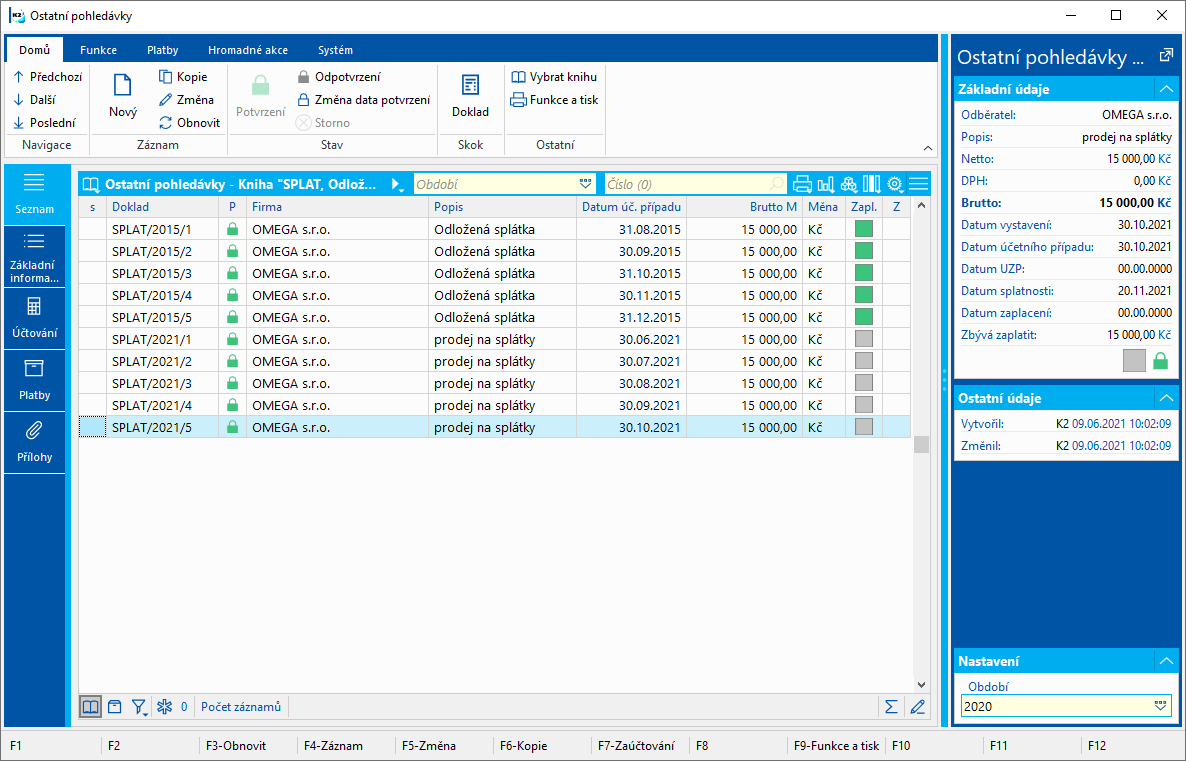Image resolution: width=1186 pixels, height=761 pixels.
Task: Select row SPLAT/2021/2
Action: (x=495, y=361)
